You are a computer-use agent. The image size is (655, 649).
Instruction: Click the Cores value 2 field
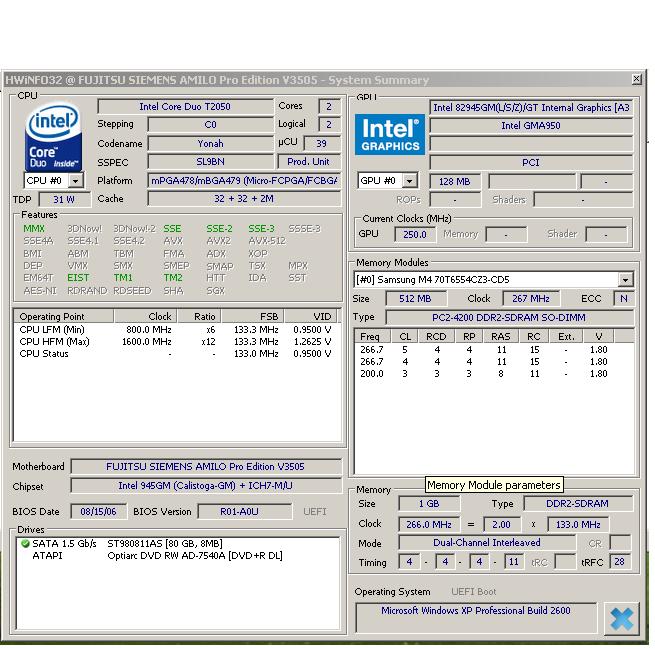tap(329, 106)
